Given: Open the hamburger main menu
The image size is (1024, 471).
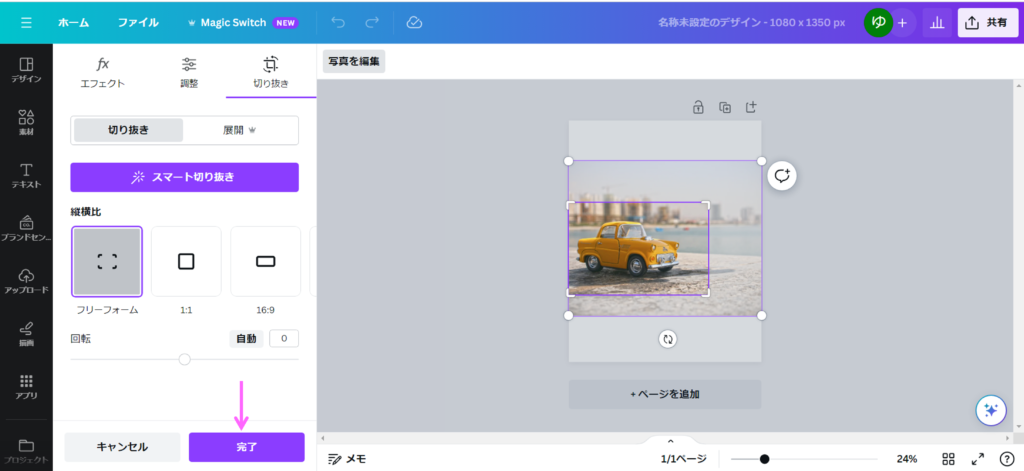Looking at the screenshot, I should 26,22.
